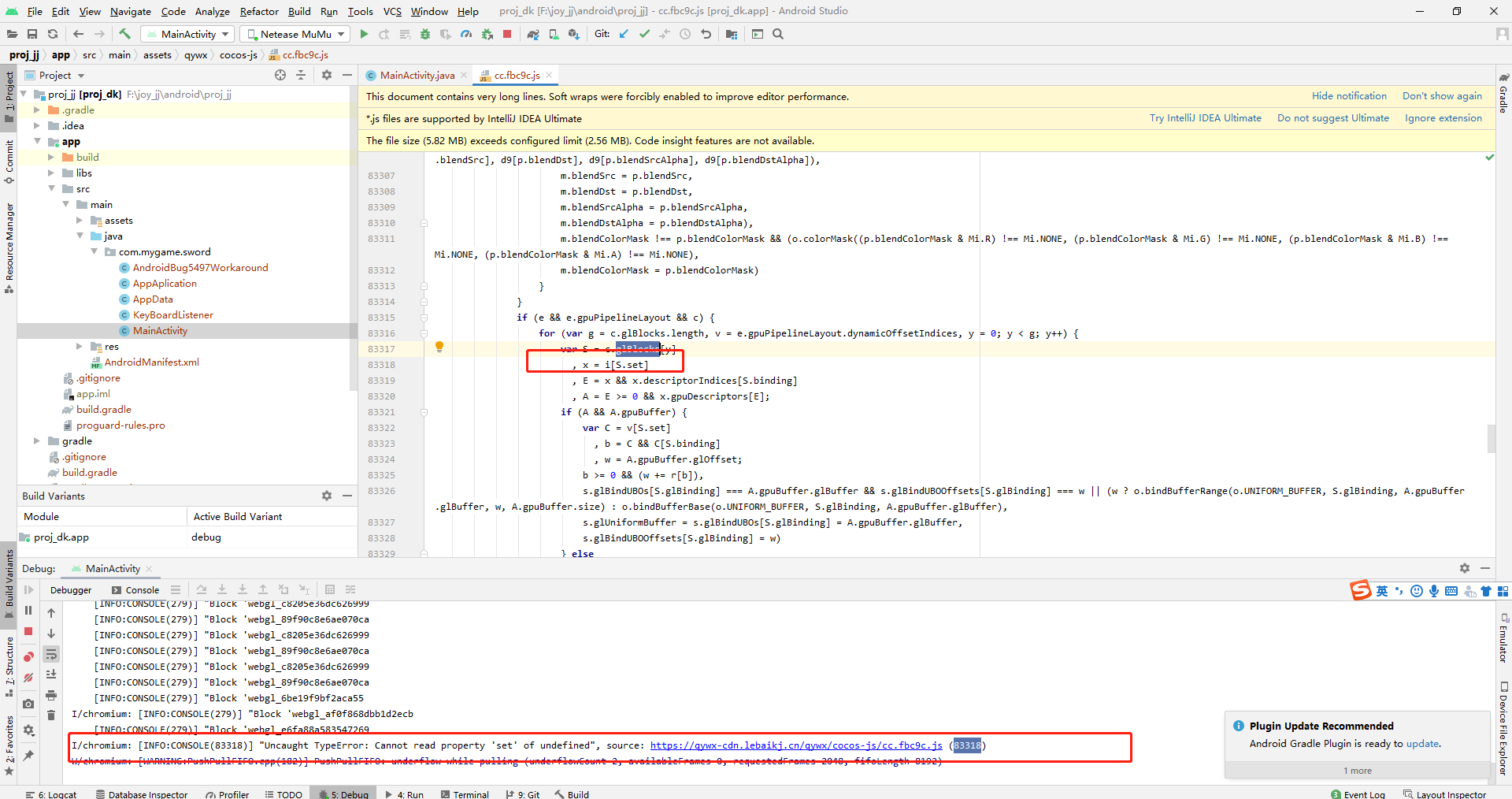The height and width of the screenshot is (799, 1512).
Task: Click Ignore extension link
Action: [x=1443, y=118]
